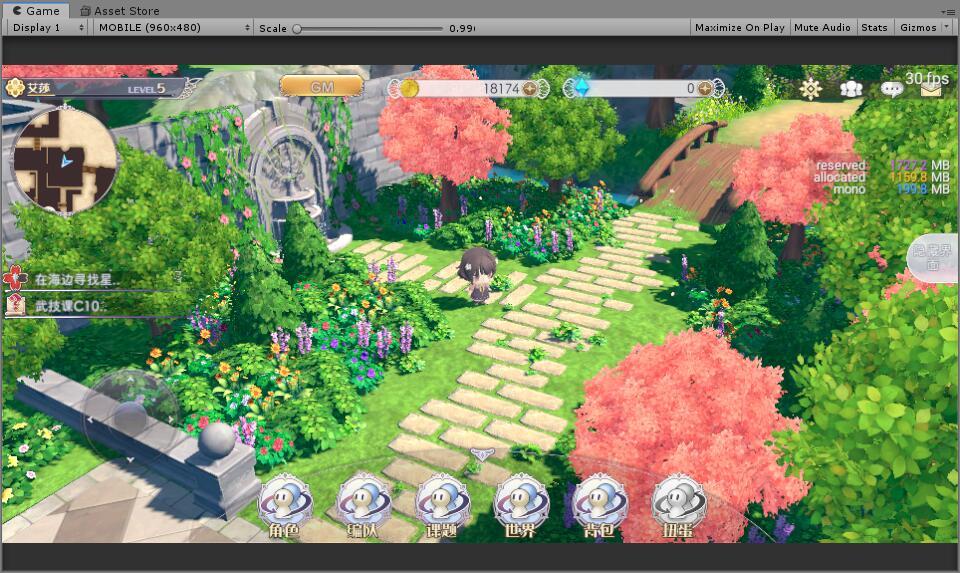This screenshot has height=573, width=960.
Task: Toggle Mute Audio
Action: 822,28
